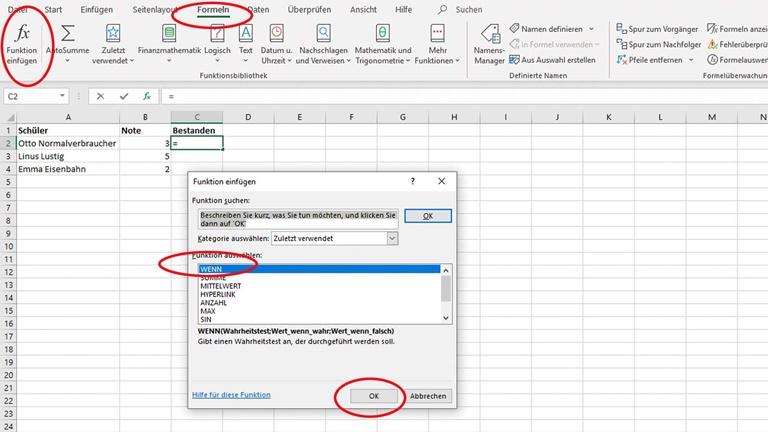The height and width of the screenshot is (432, 768).
Task: Expand the Pfeile entfernen dropdown arrow
Action: (x=691, y=60)
